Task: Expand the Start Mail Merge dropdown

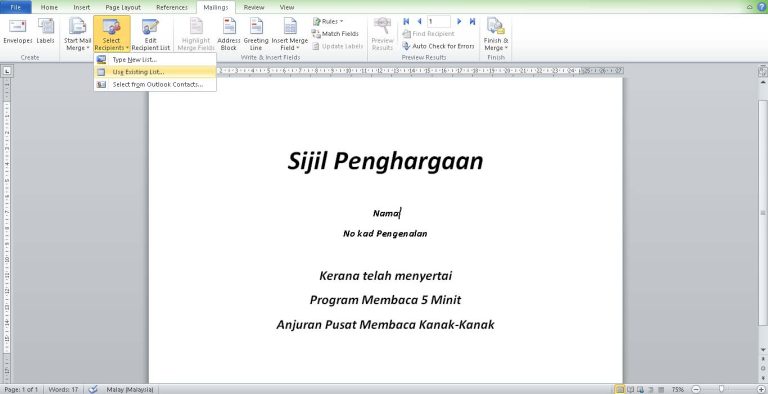Action: point(77,33)
